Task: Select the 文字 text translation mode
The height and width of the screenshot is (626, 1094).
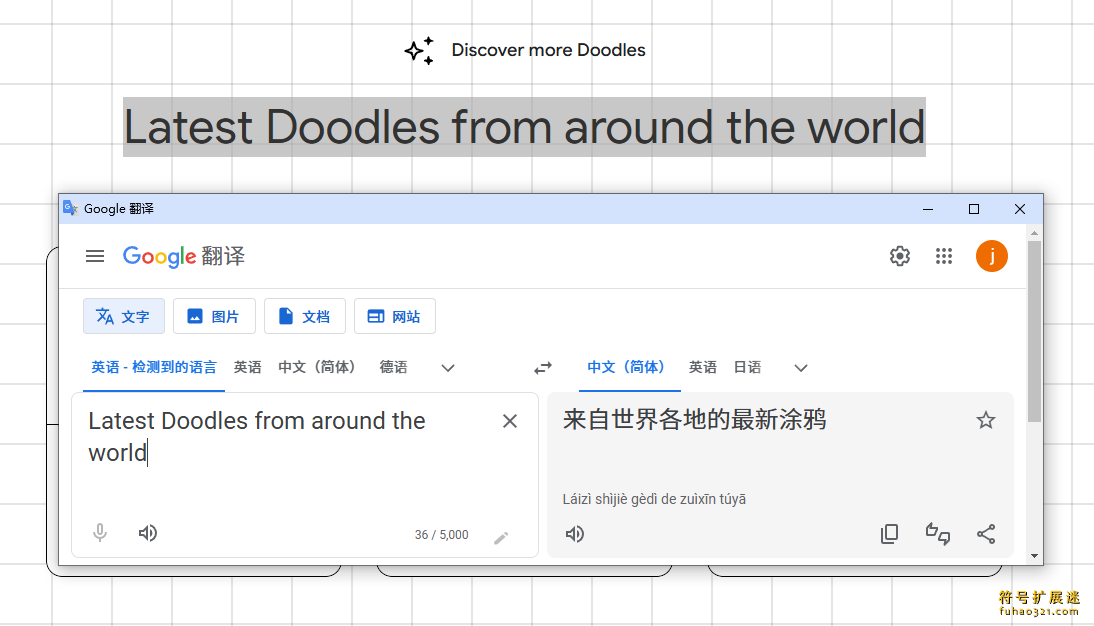Action: coord(124,316)
